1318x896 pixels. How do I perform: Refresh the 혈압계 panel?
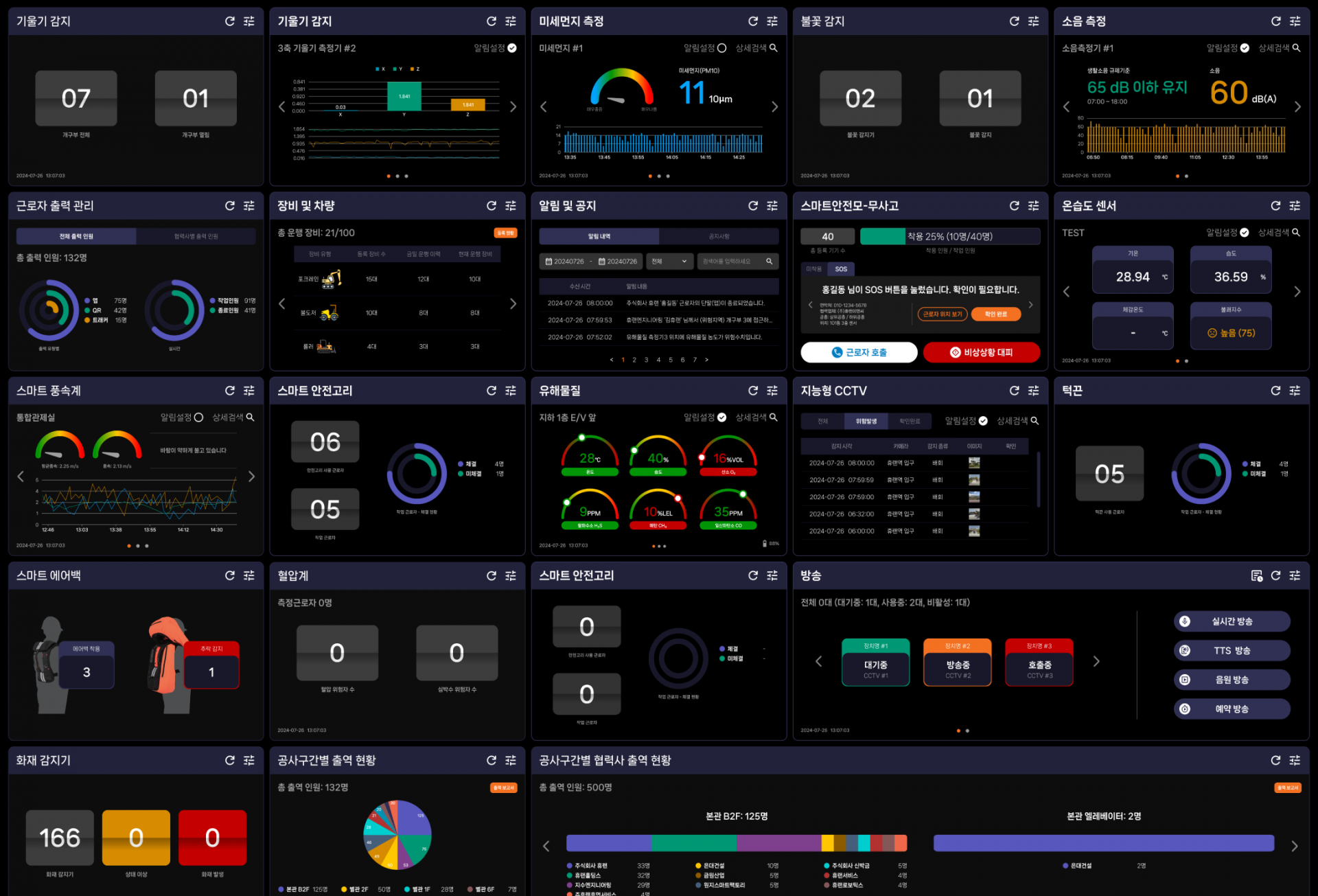point(492,575)
